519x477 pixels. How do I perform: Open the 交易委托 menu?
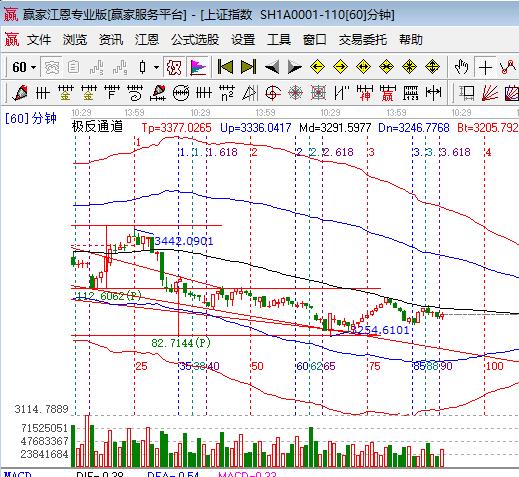point(363,40)
